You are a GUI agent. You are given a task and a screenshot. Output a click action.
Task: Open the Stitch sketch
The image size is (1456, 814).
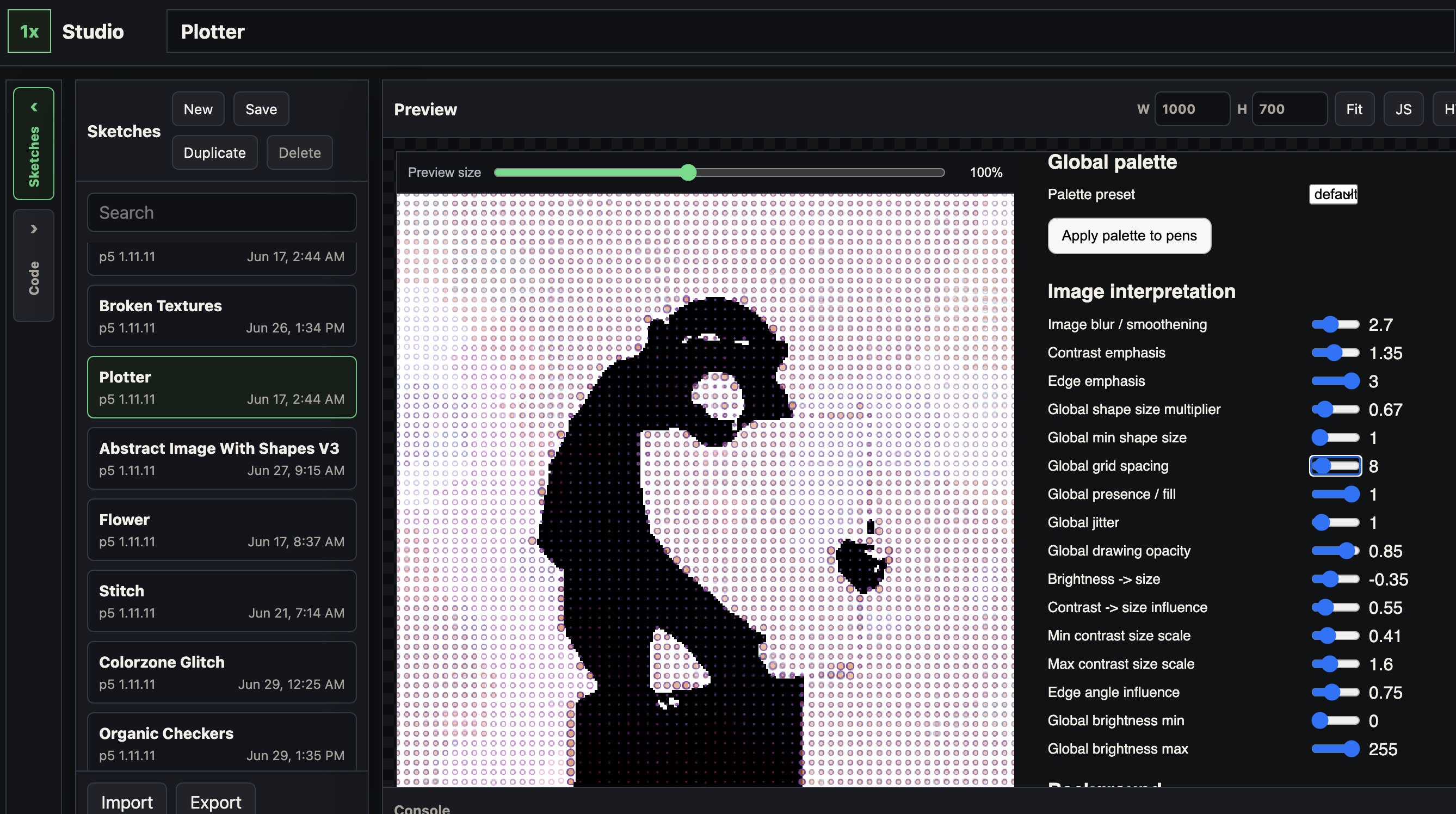(222, 601)
